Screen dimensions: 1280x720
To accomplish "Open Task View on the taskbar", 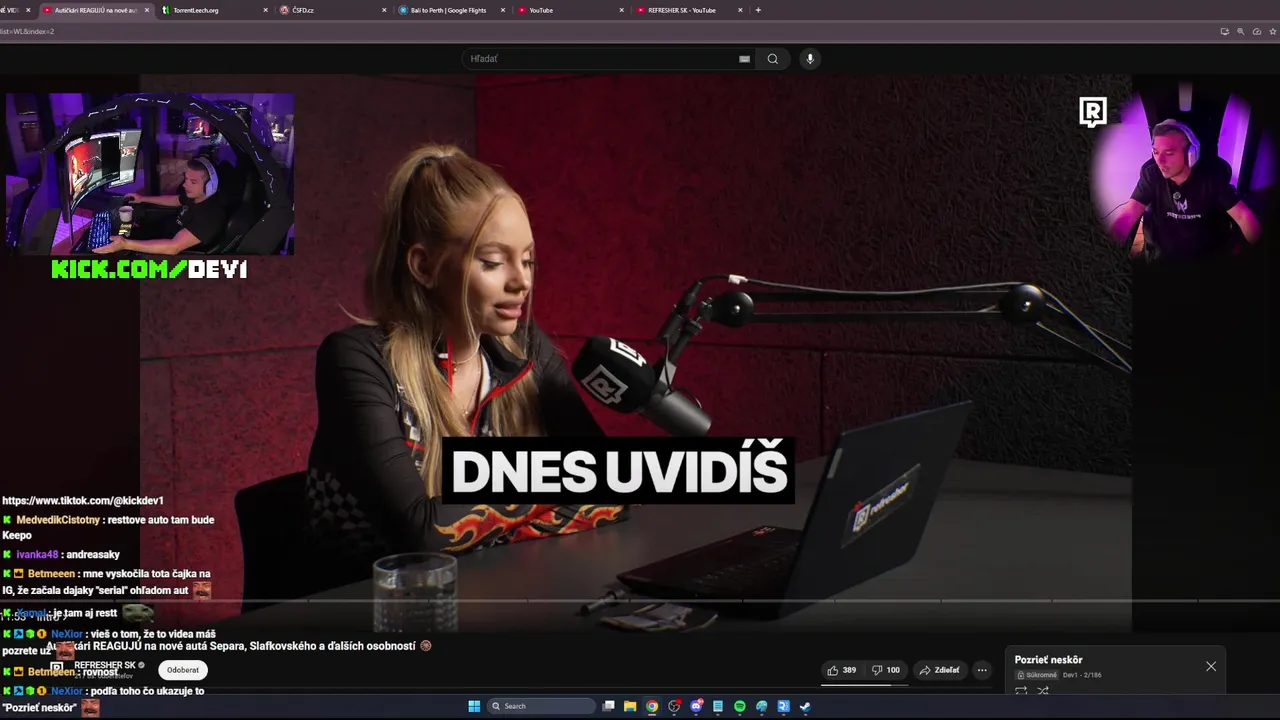I will (x=608, y=706).
